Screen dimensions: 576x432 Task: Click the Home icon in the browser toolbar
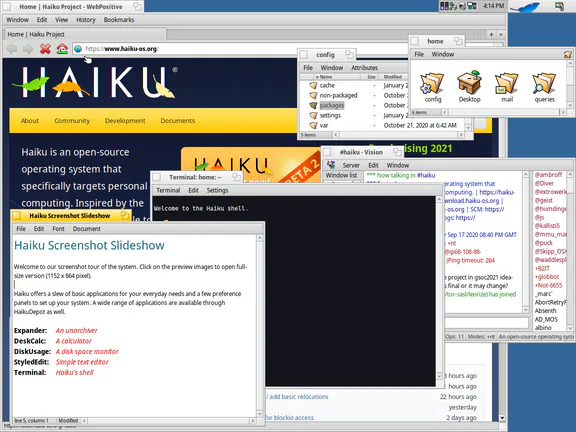(62, 49)
